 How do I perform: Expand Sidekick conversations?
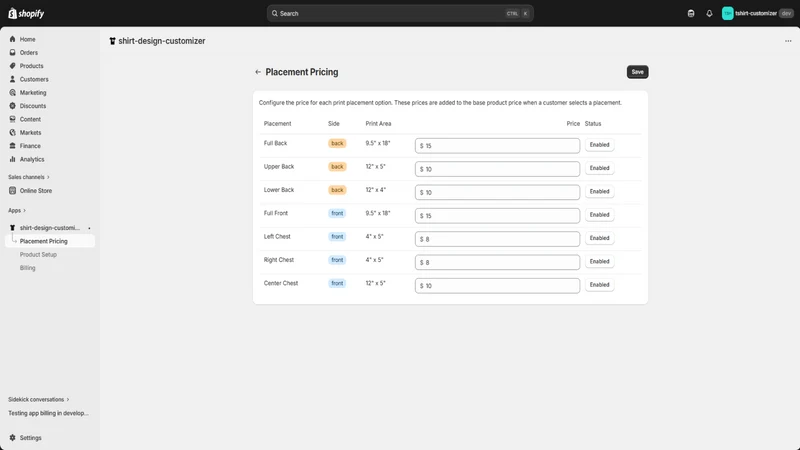click(x=38, y=399)
